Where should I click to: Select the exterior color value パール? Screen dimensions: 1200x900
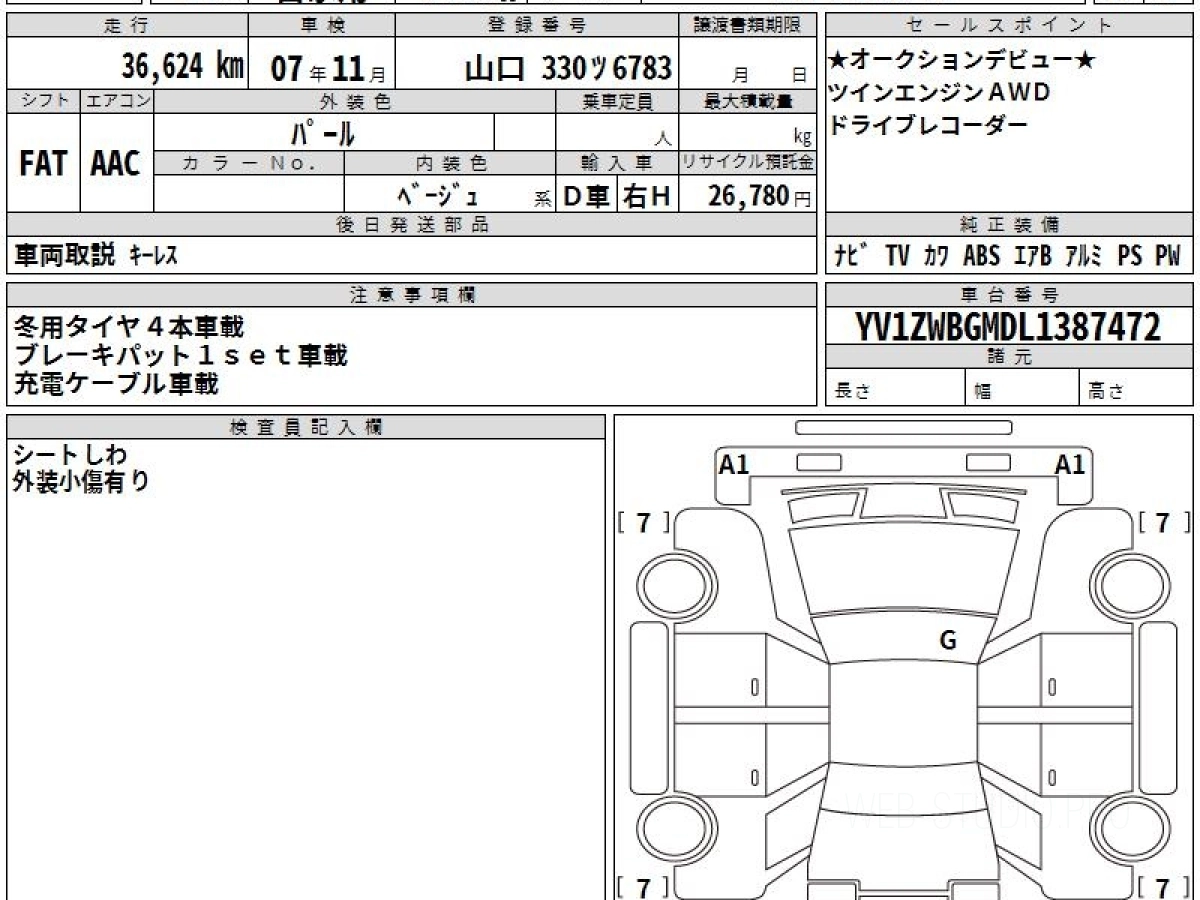click(323, 132)
